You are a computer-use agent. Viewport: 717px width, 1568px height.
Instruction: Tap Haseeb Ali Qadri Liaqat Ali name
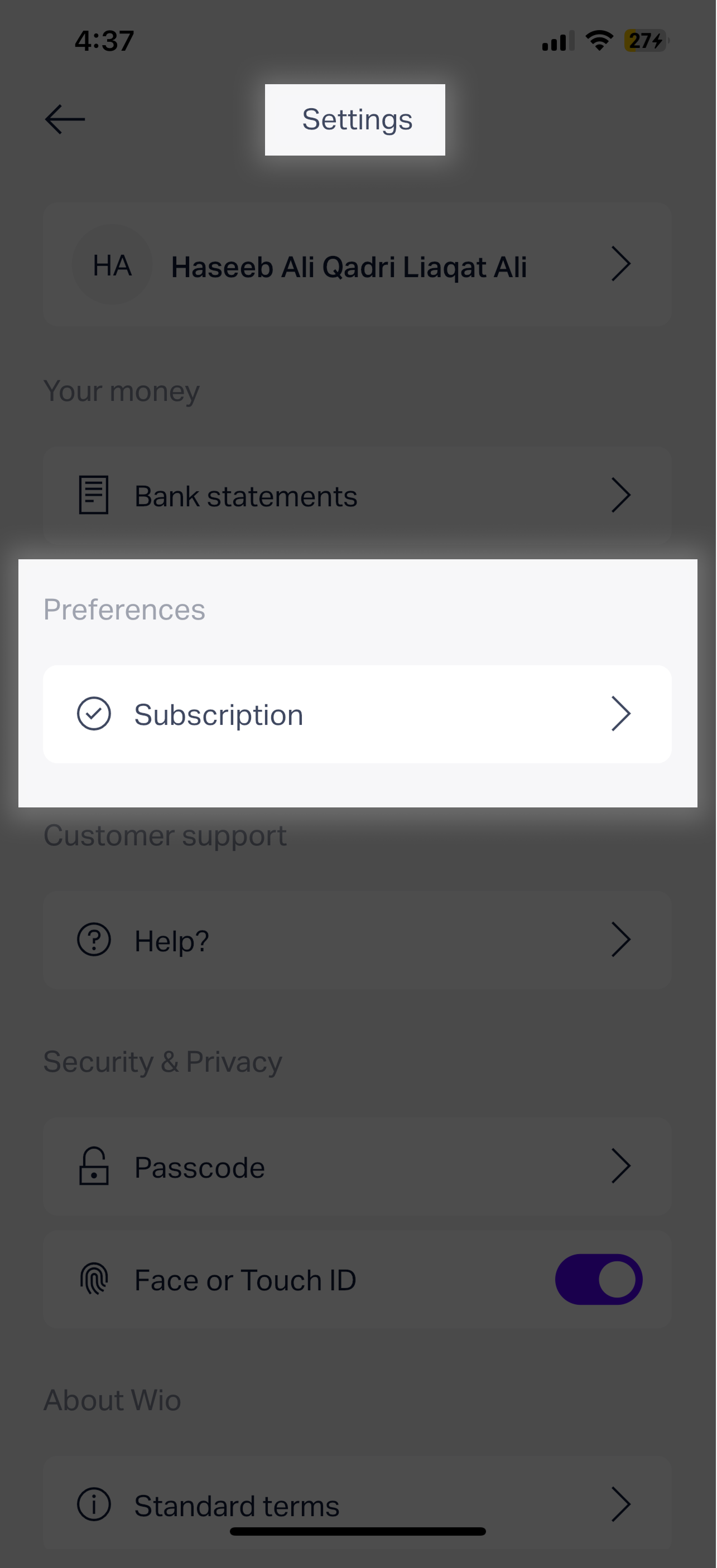pos(348,267)
